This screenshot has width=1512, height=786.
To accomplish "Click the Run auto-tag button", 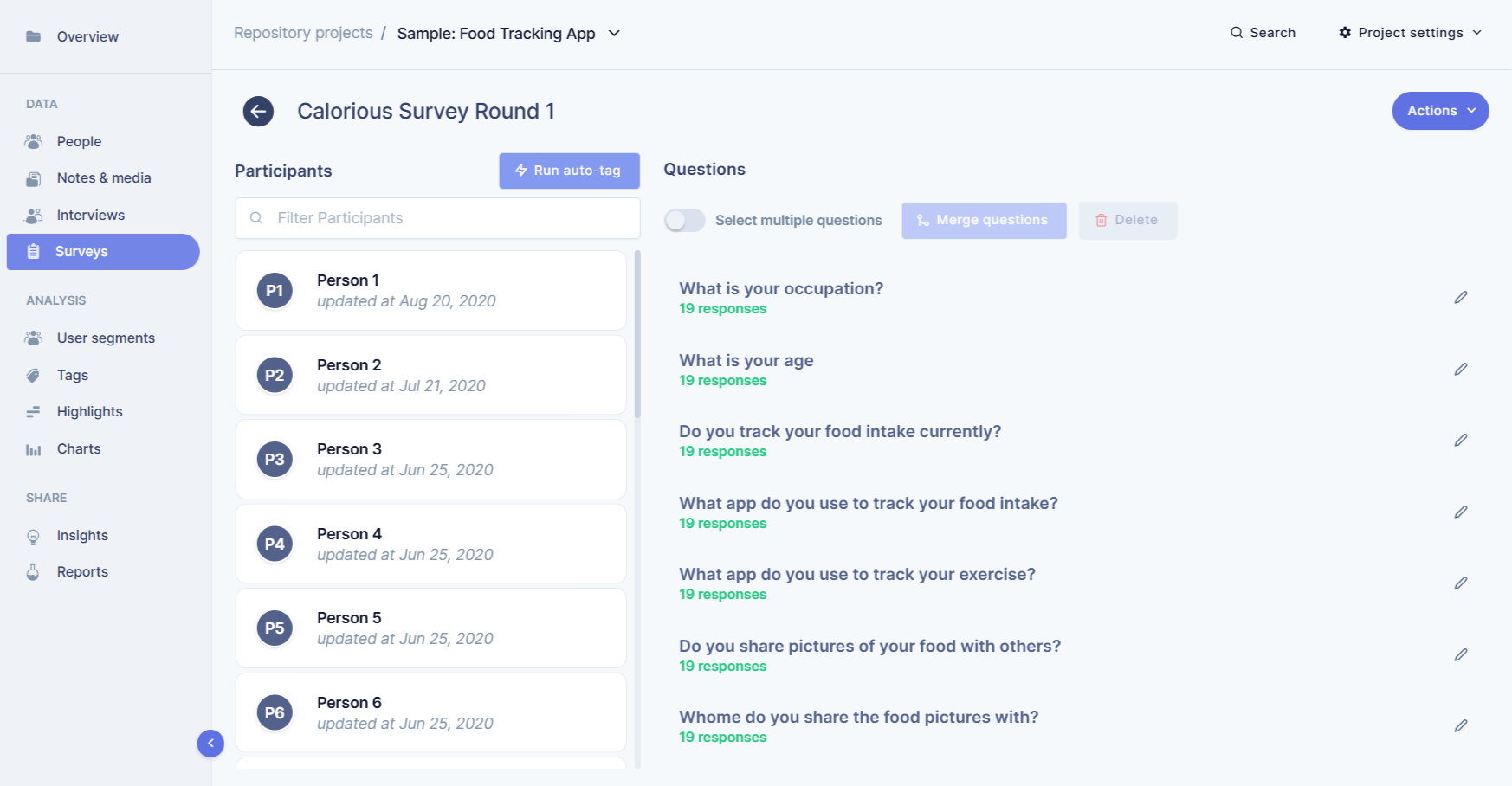I will 569,171.
